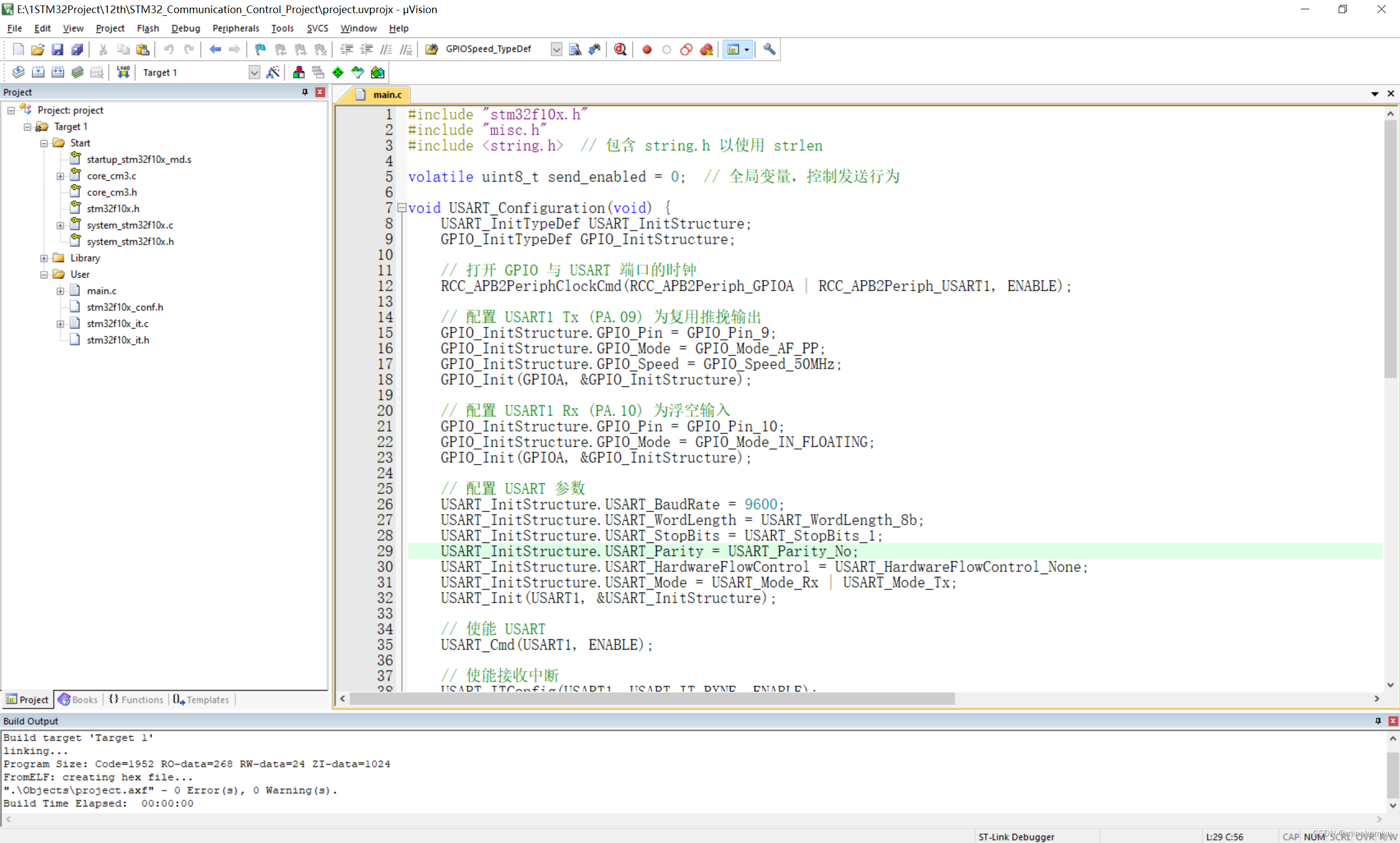This screenshot has height=843, width=1400.
Task: Collapse the Start folder
Action: point(44,143)
